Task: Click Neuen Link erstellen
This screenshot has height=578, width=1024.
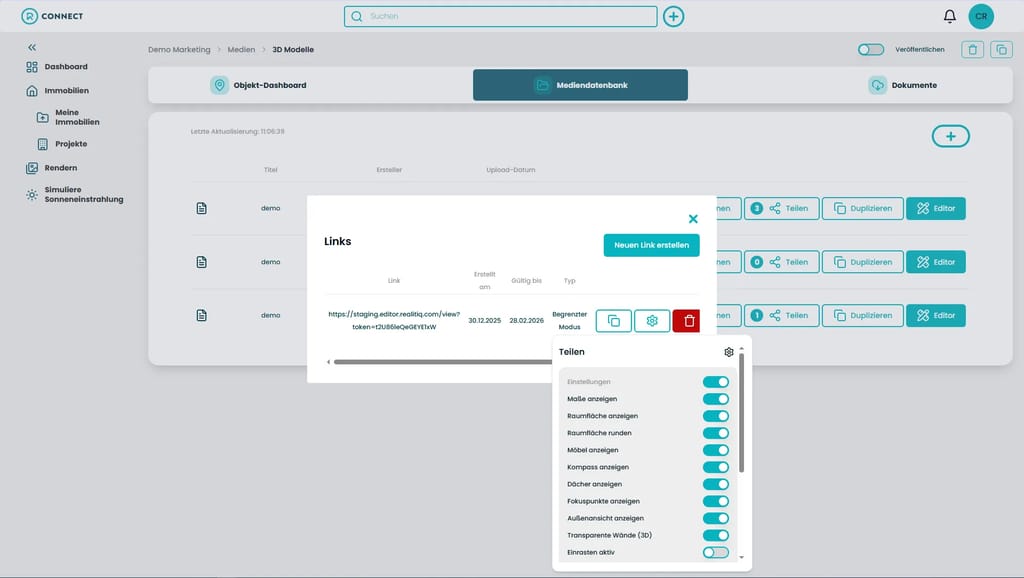Action: tap(651, 245)
